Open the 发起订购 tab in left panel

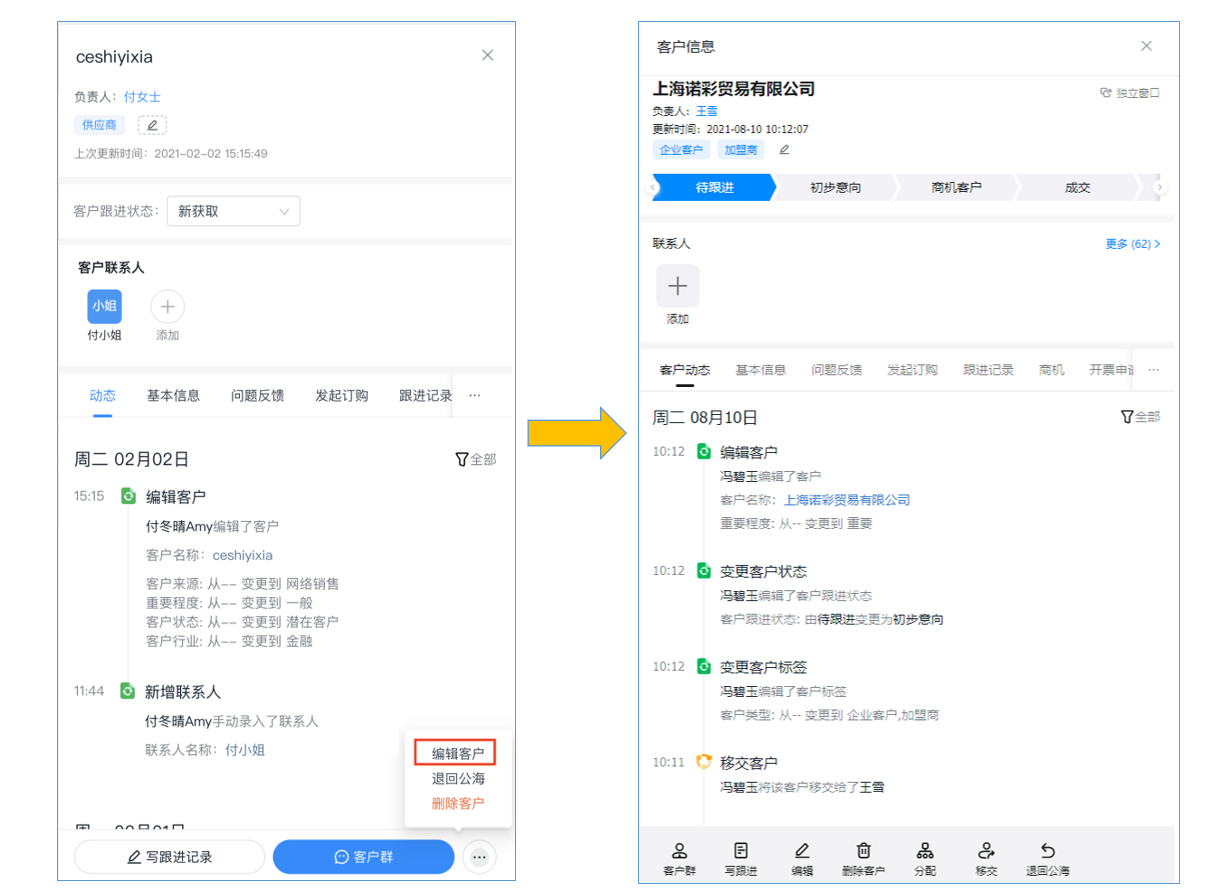point(341,395)
